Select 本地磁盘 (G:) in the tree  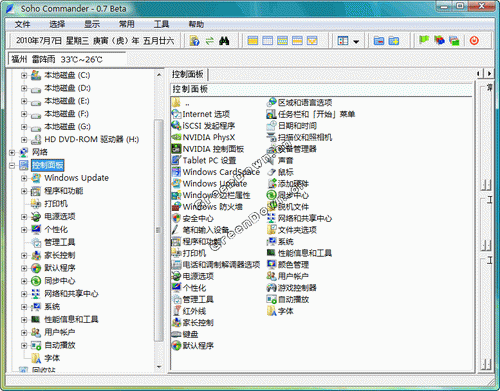pos(67,127)
